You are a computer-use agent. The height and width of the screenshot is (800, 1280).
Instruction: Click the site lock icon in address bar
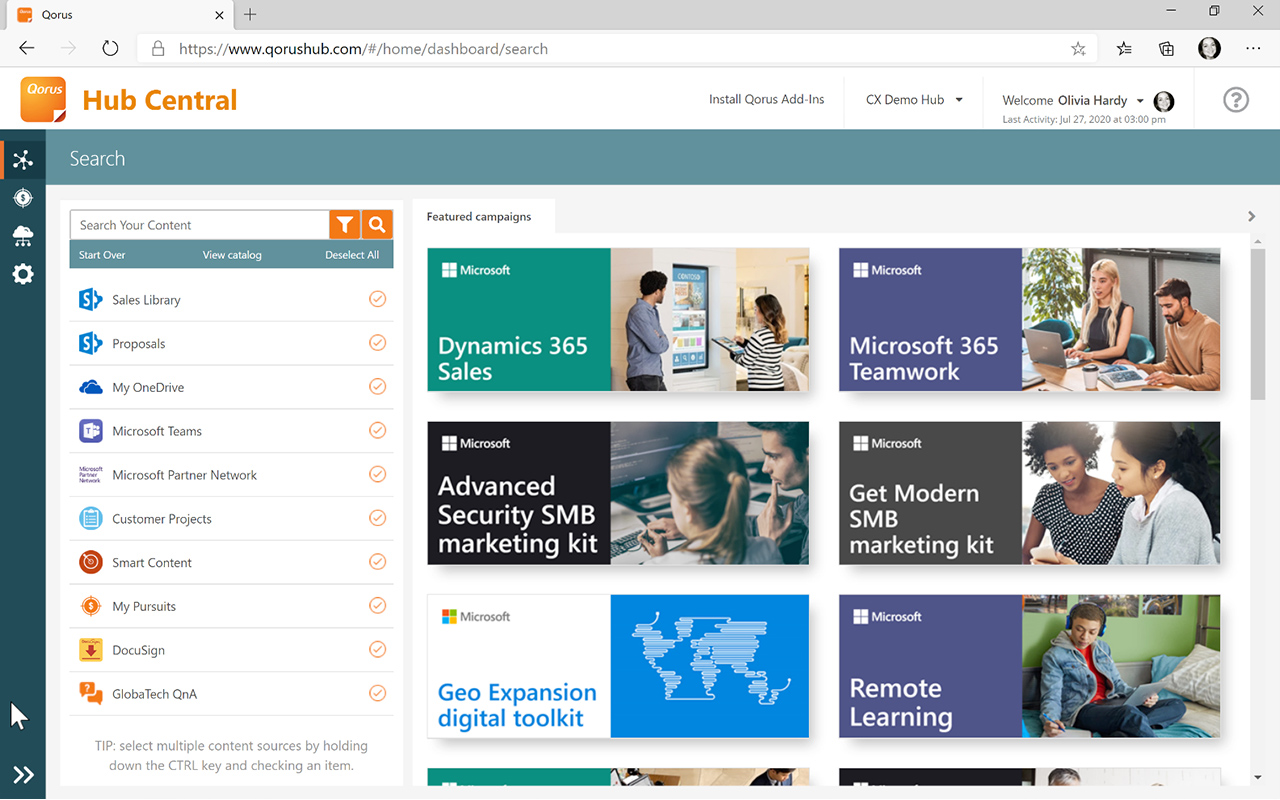pos(157,48)
